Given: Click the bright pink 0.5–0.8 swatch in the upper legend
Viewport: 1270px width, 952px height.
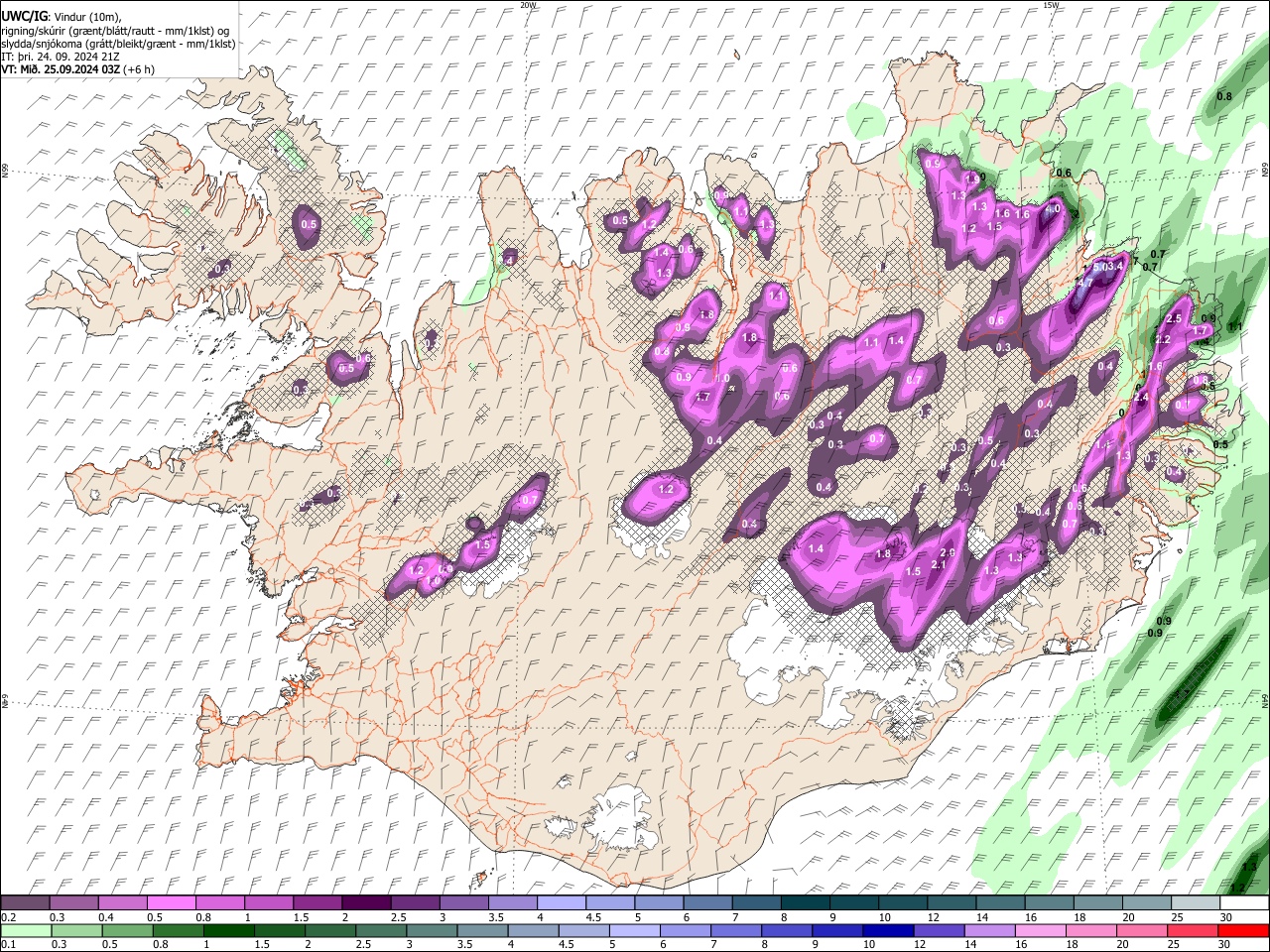Looking at the screenshot, I should point(171,903).
